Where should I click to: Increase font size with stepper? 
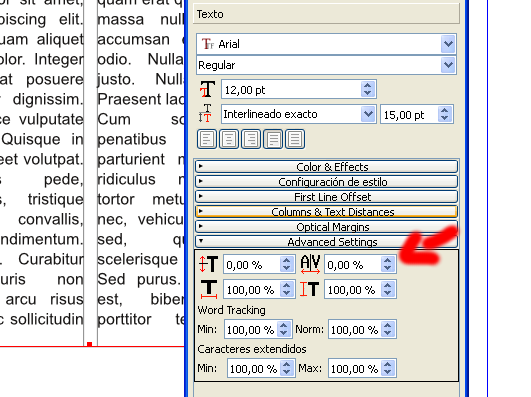[x=368, y=85]
